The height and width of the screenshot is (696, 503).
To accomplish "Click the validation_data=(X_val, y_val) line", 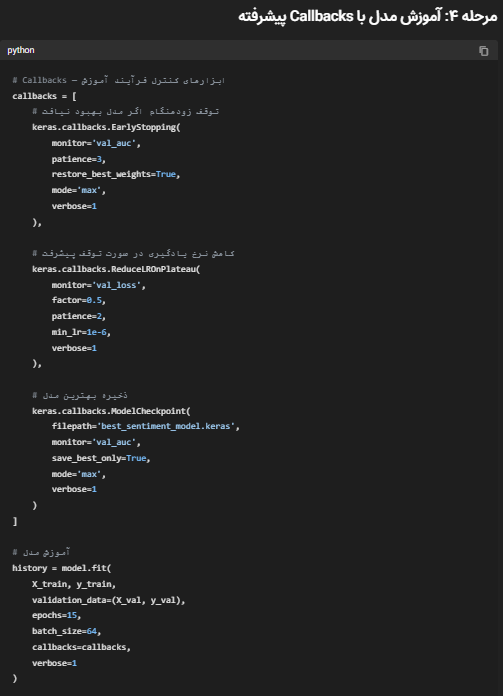I will pos(108,600).
